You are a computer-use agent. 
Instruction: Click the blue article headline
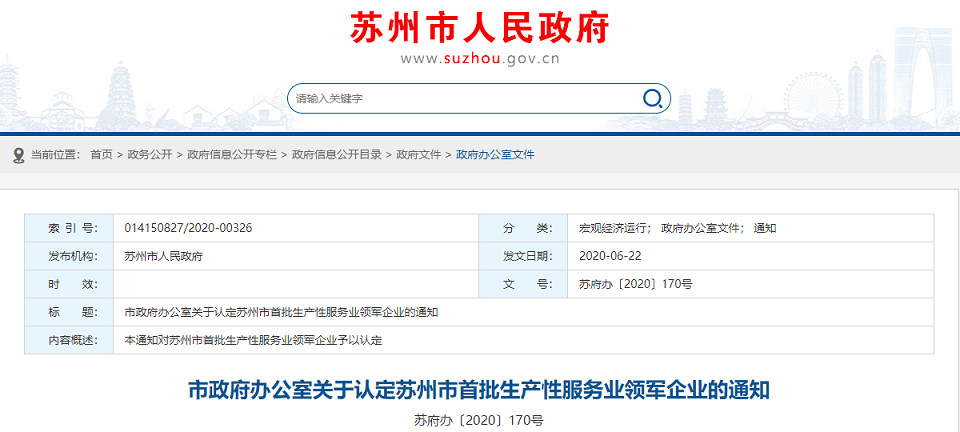[x=479, y=389]
